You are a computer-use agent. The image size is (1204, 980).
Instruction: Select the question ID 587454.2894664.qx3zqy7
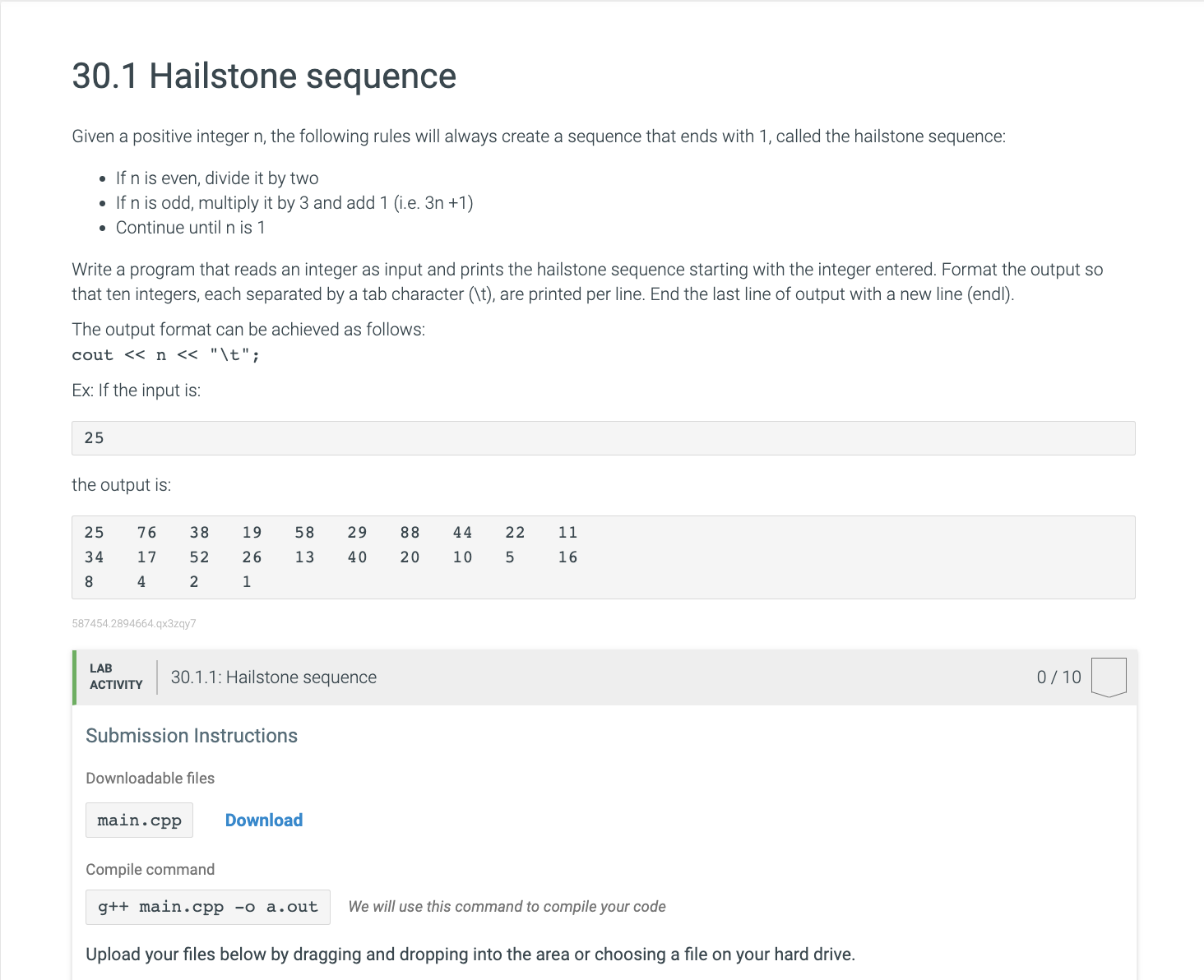click(133, 623)
